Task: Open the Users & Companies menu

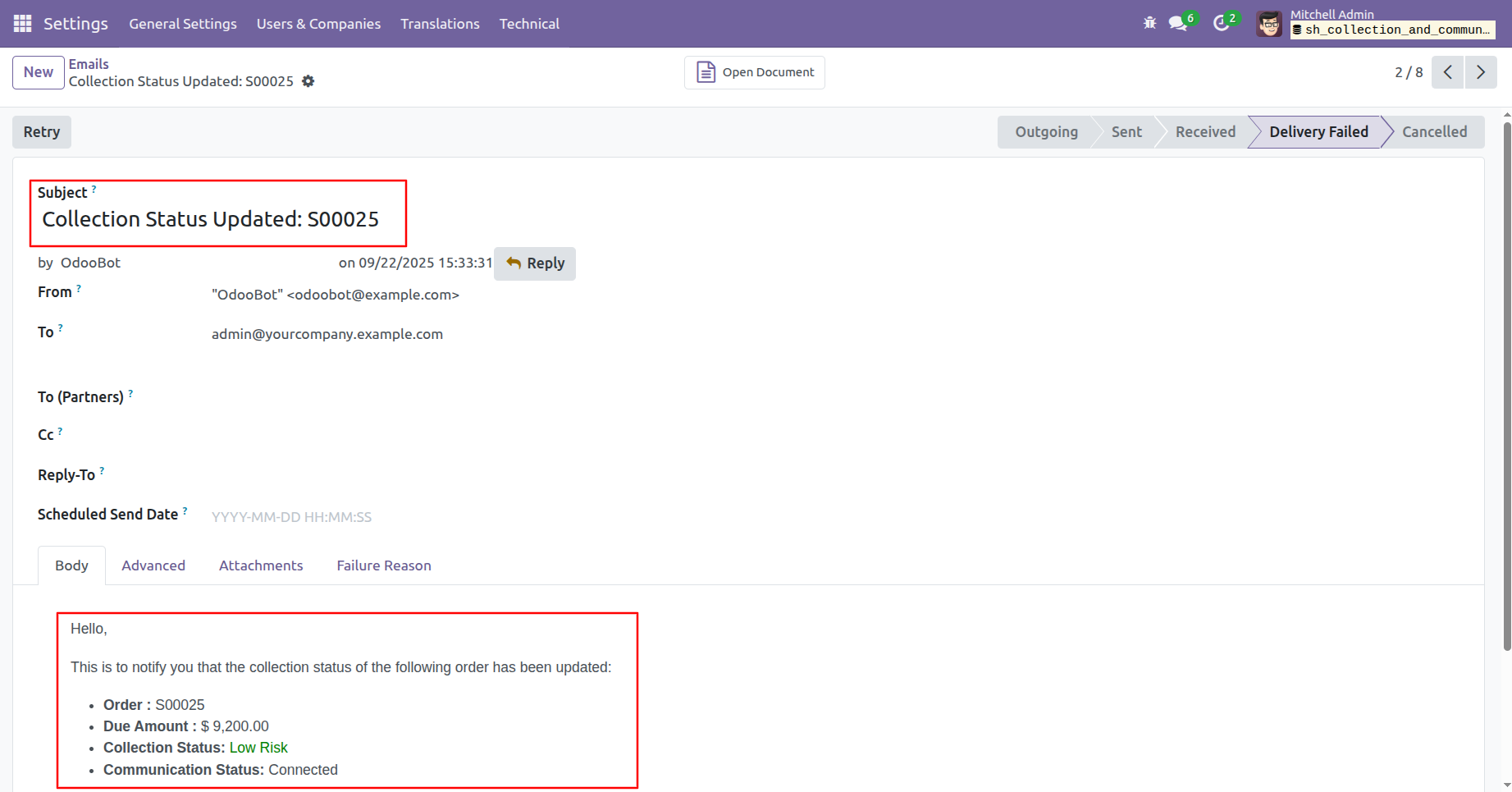Action: pos(318,24)
